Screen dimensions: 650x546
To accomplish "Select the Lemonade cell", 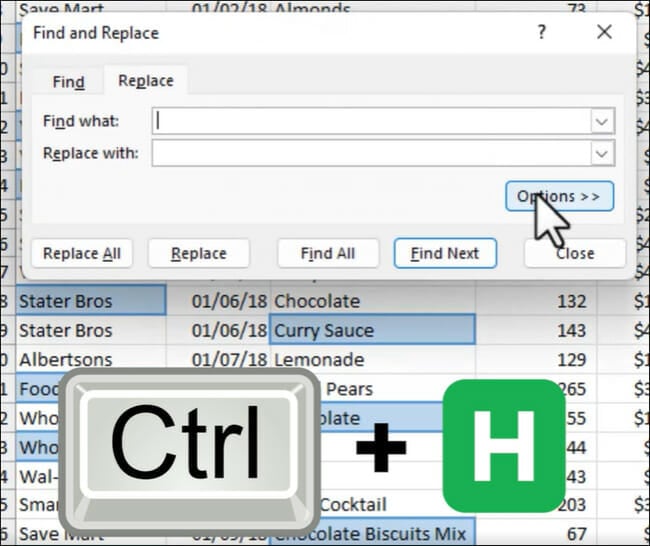I will [372, 359].
